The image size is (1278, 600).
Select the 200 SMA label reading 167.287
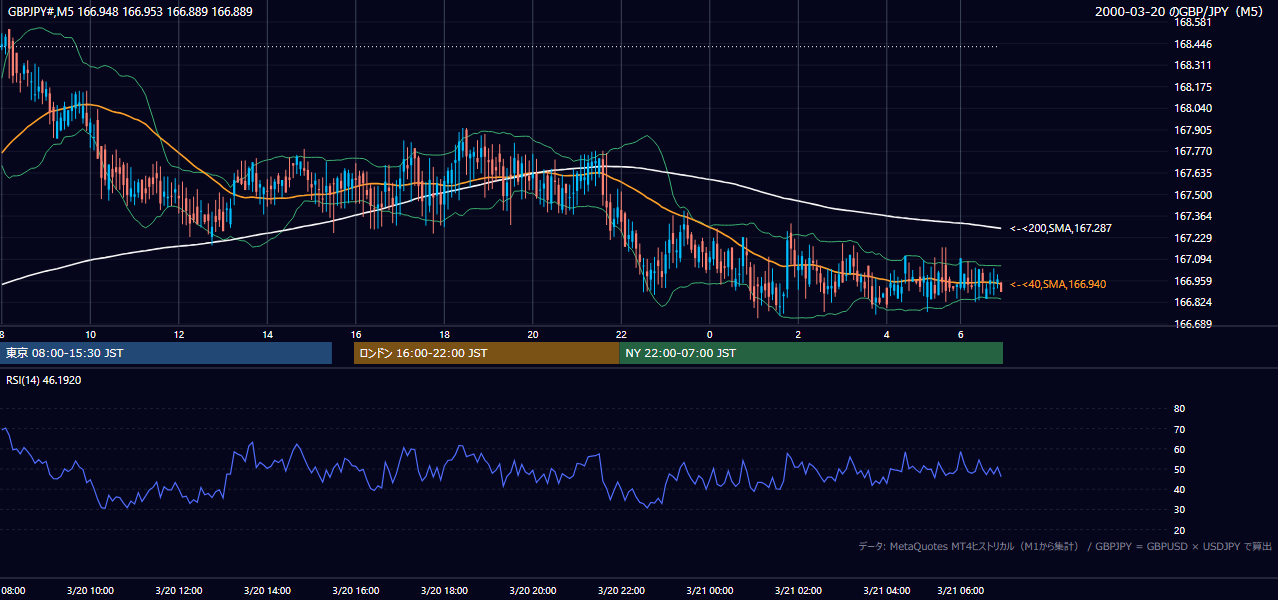pos(1061,228)
